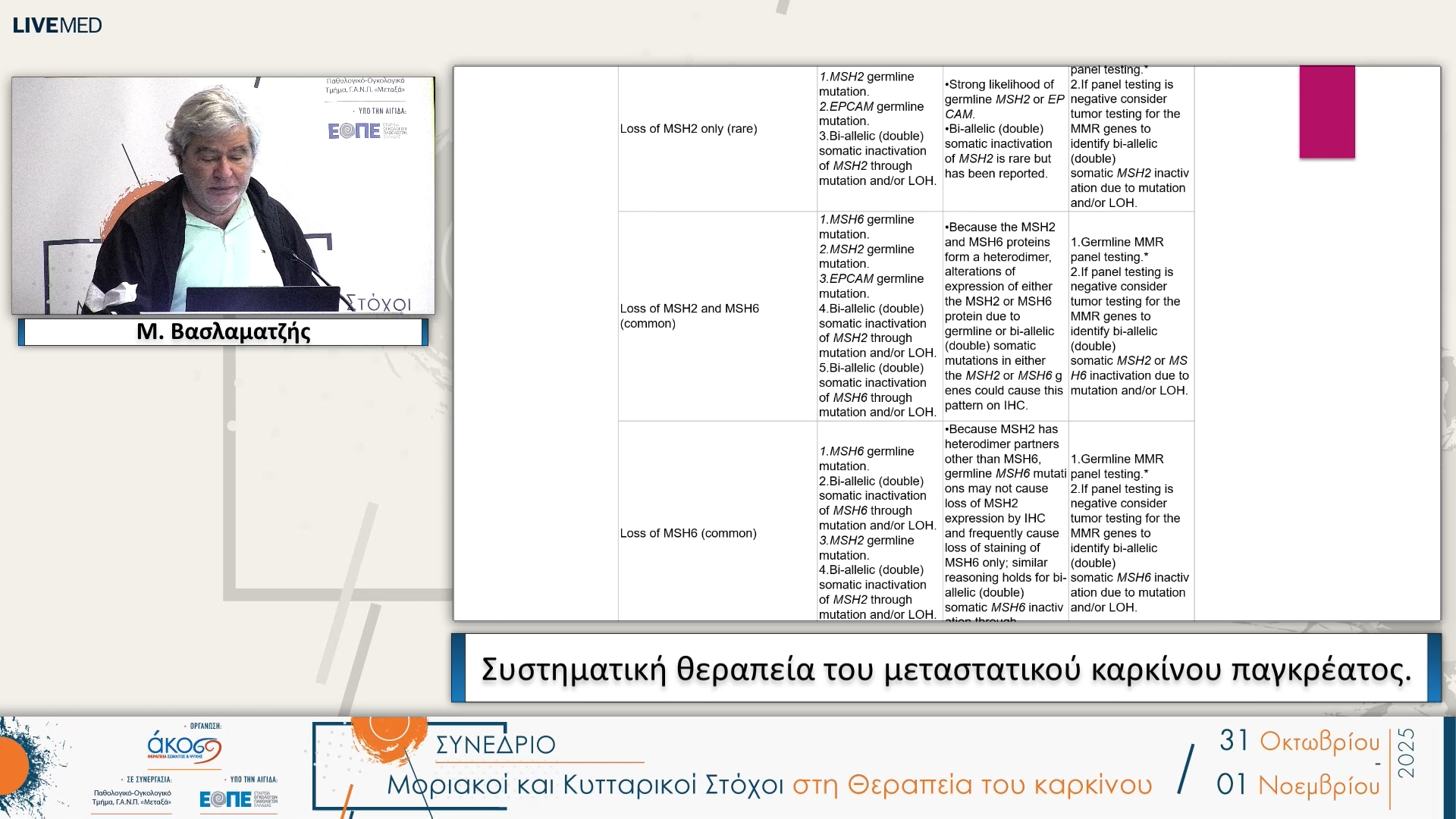Click the άκος organizer logo
The image size is (1456, 819).
tap(184, 747)
